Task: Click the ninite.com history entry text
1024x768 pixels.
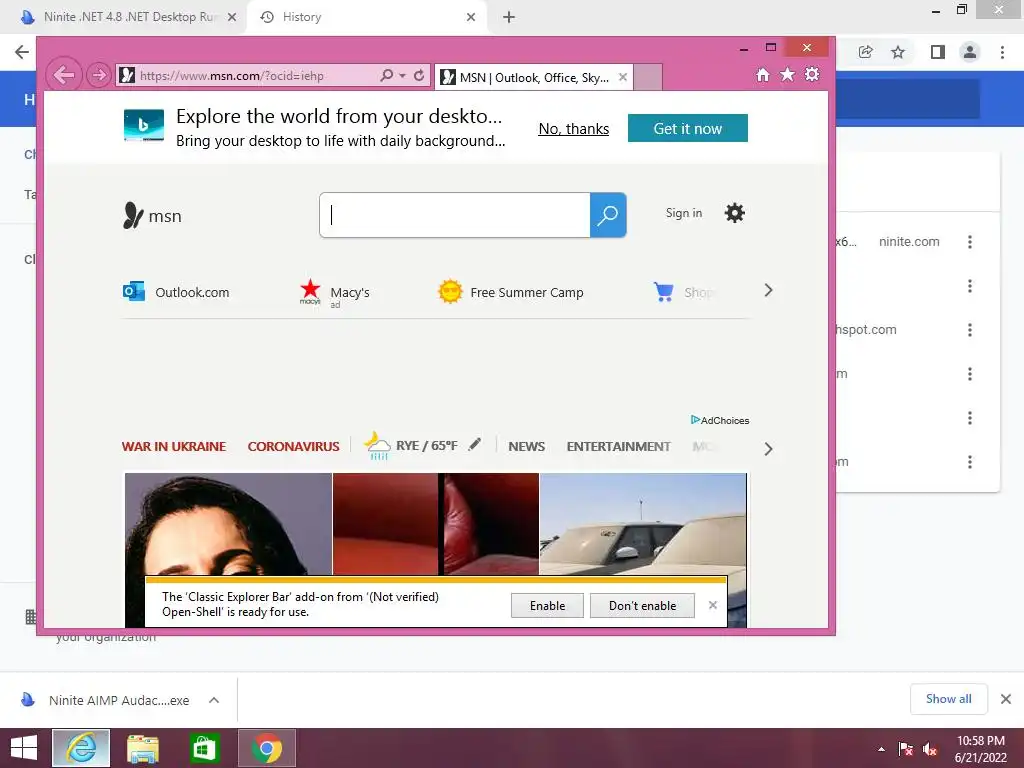Action: click(x=909, y=242)
